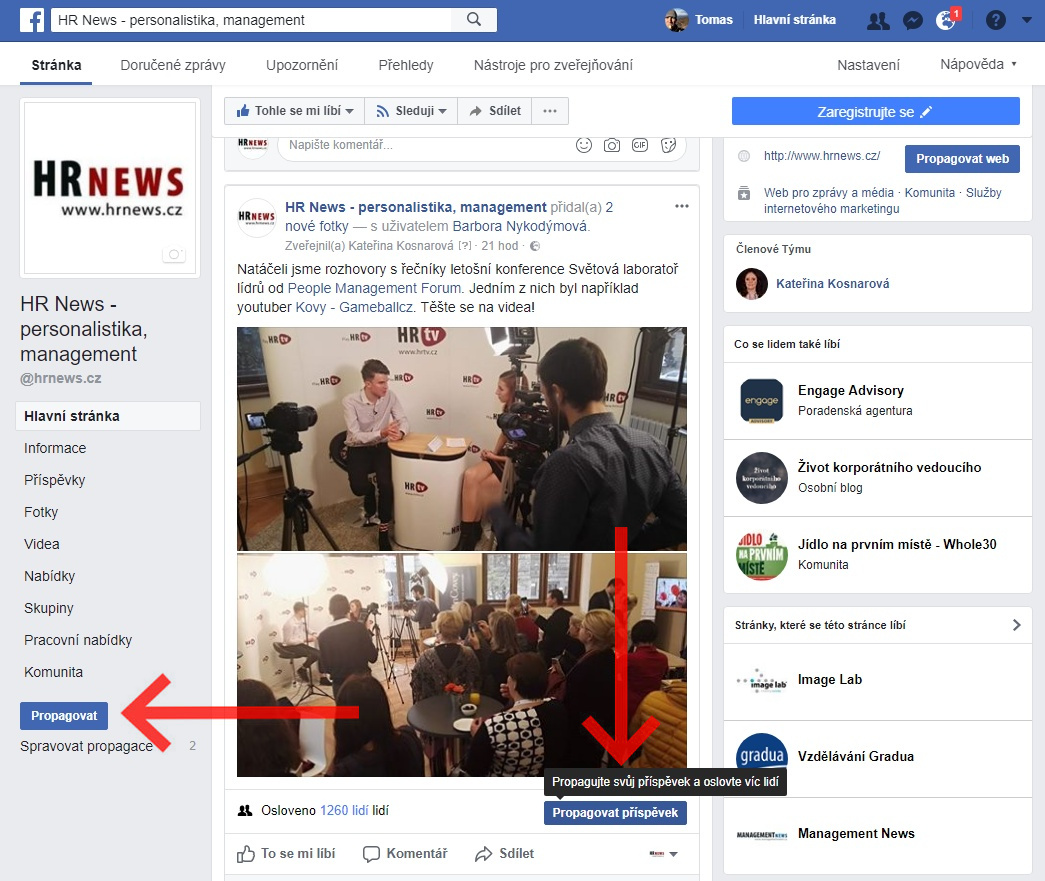Screen dimensions: 1045x881
Task: Click the Propagovat příspěvek button
Action: tap(615, 813)
